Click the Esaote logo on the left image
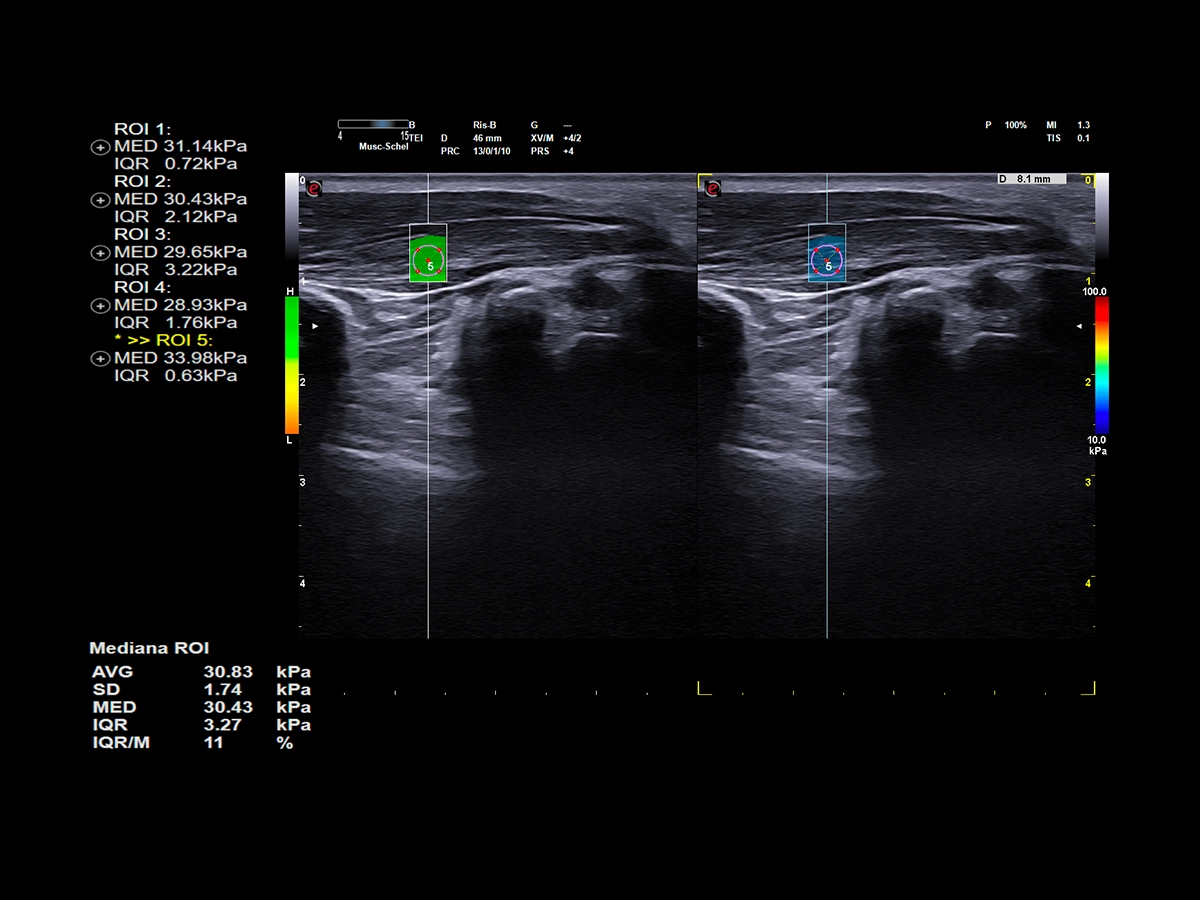 tap(313, 188)
